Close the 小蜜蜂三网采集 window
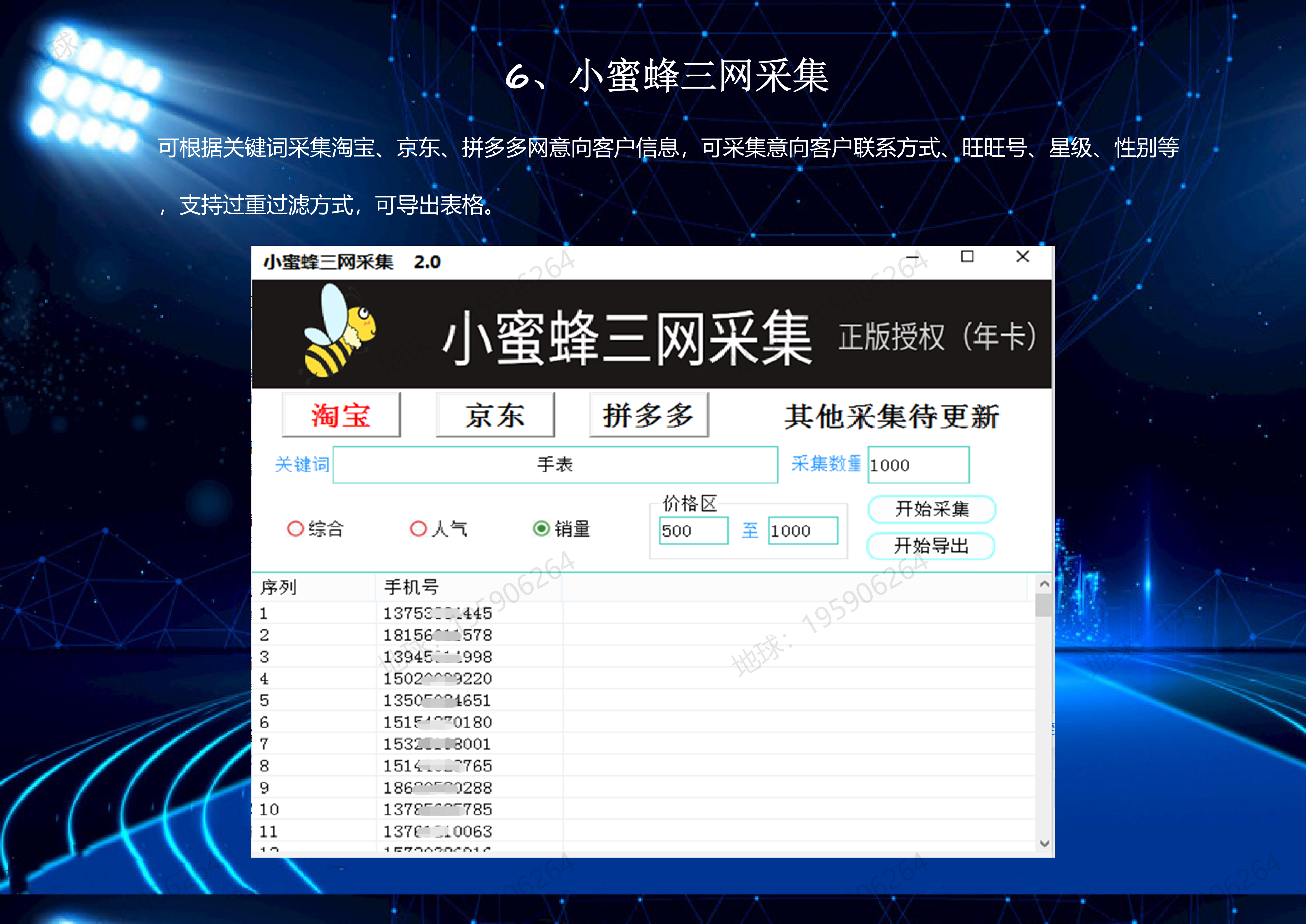The width and height of the screenshot is (1306, 924). point(1023,257)
